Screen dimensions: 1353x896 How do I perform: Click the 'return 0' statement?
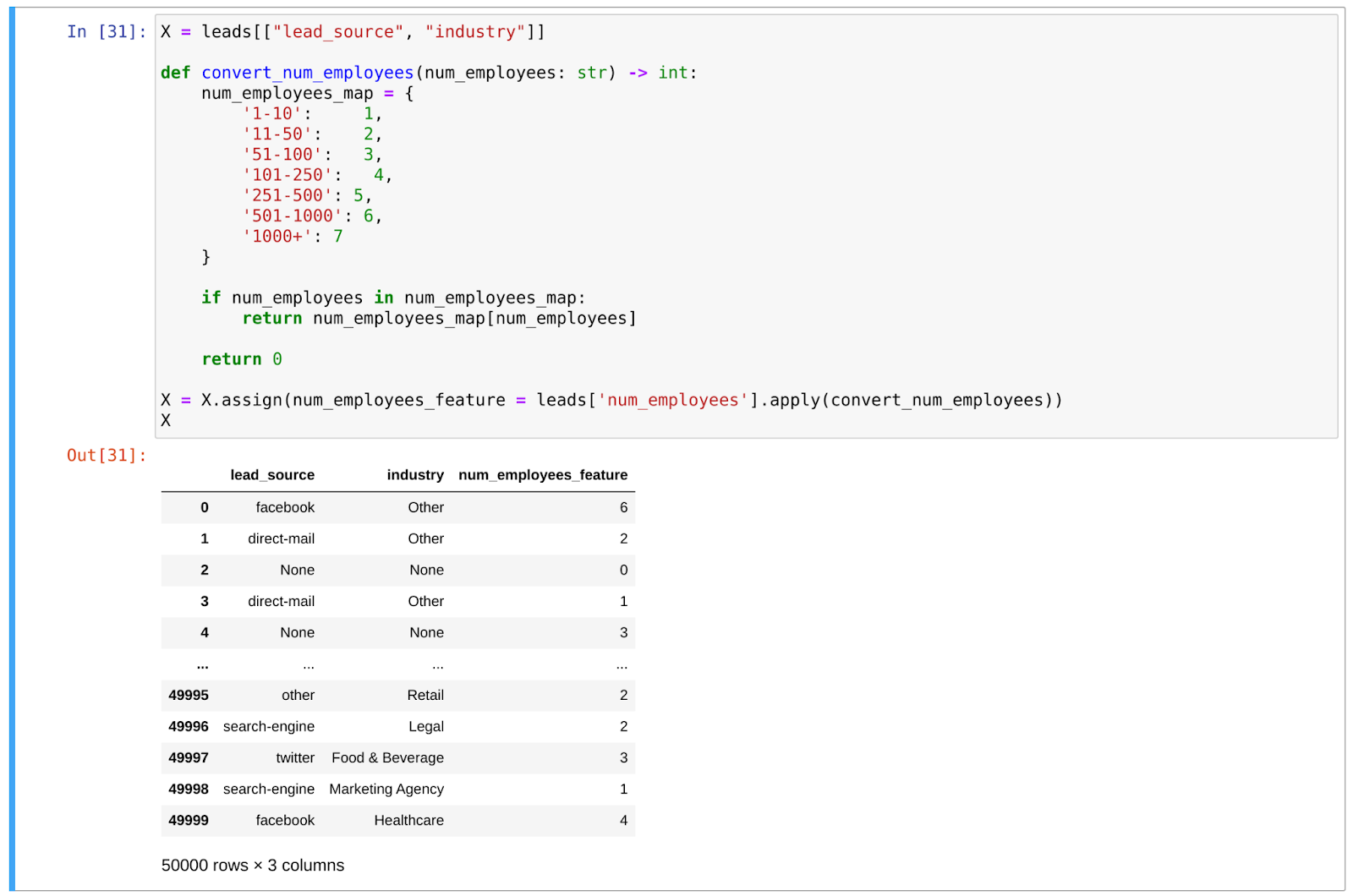click(242, 359)
